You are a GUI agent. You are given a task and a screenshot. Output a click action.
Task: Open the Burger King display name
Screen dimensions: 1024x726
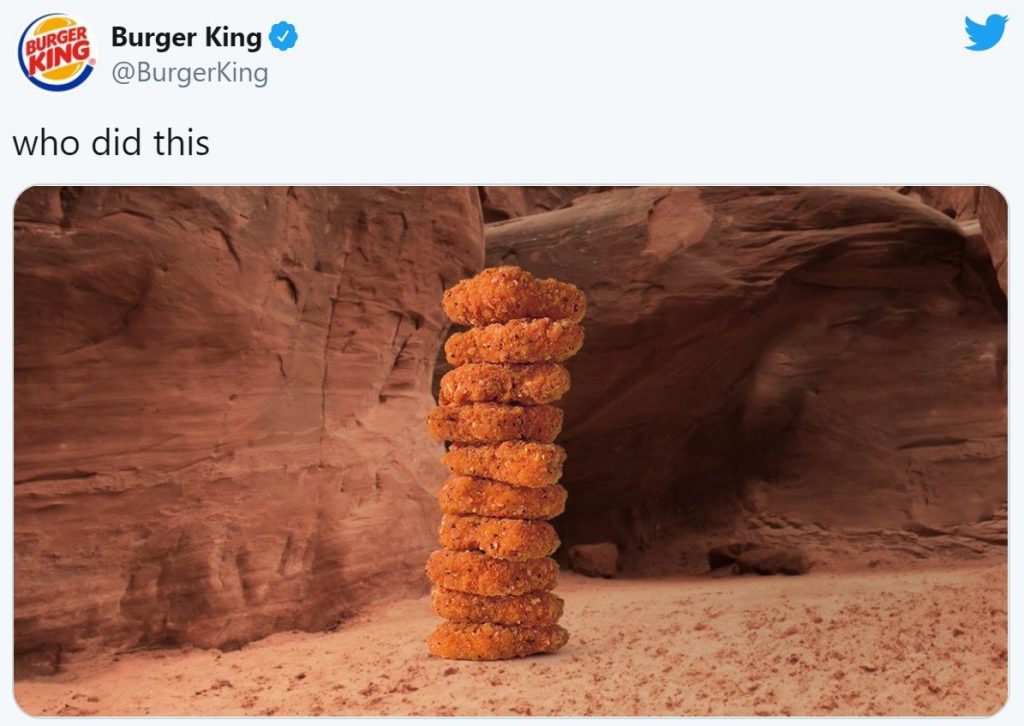coord(186,37)
